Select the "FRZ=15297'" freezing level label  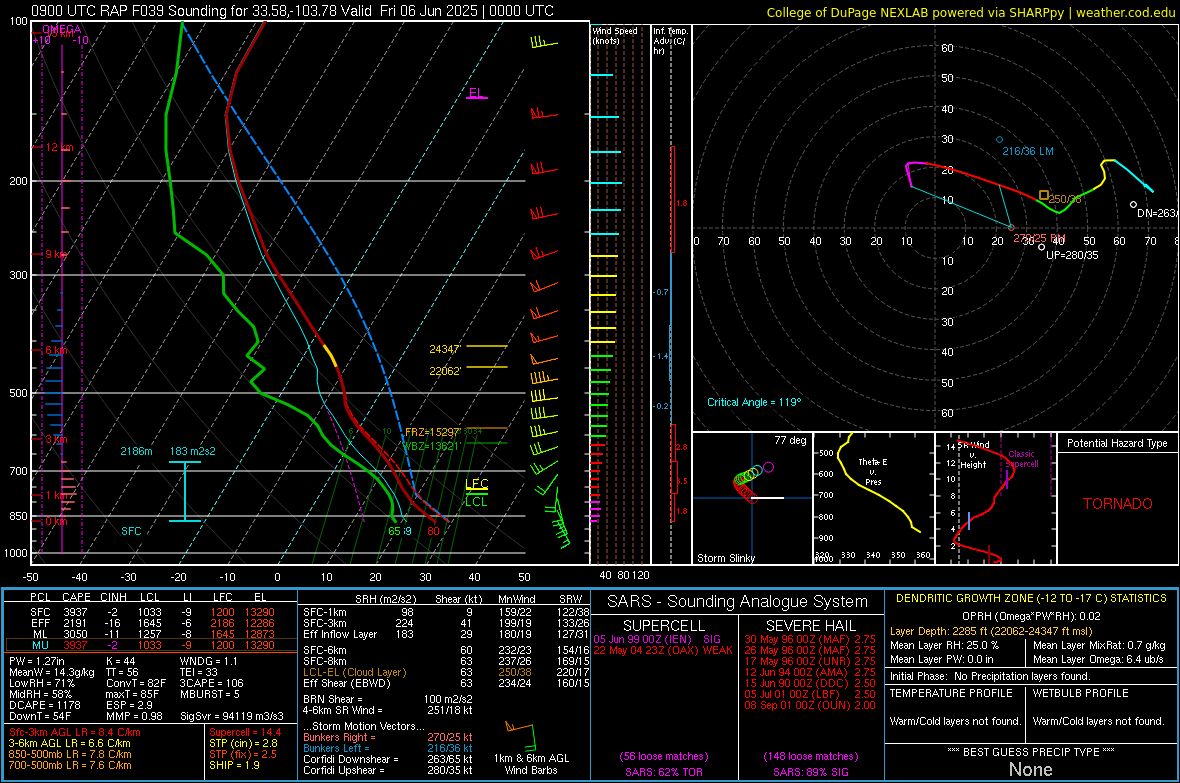(432, 432)
